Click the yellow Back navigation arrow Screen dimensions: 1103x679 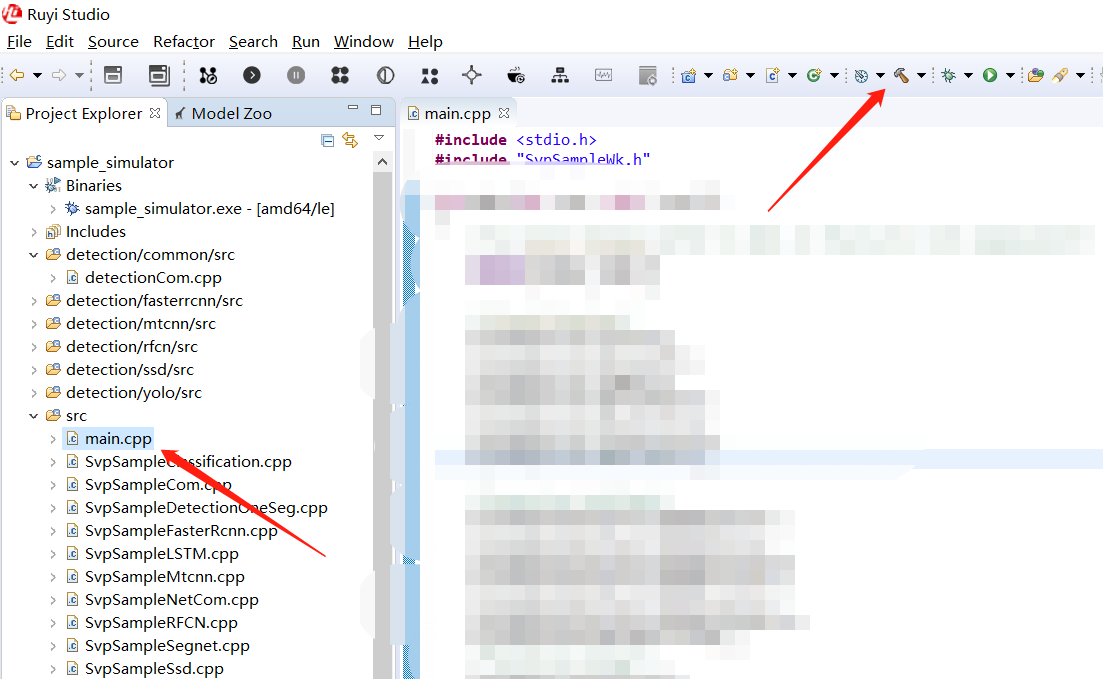[x=18, y=75]
